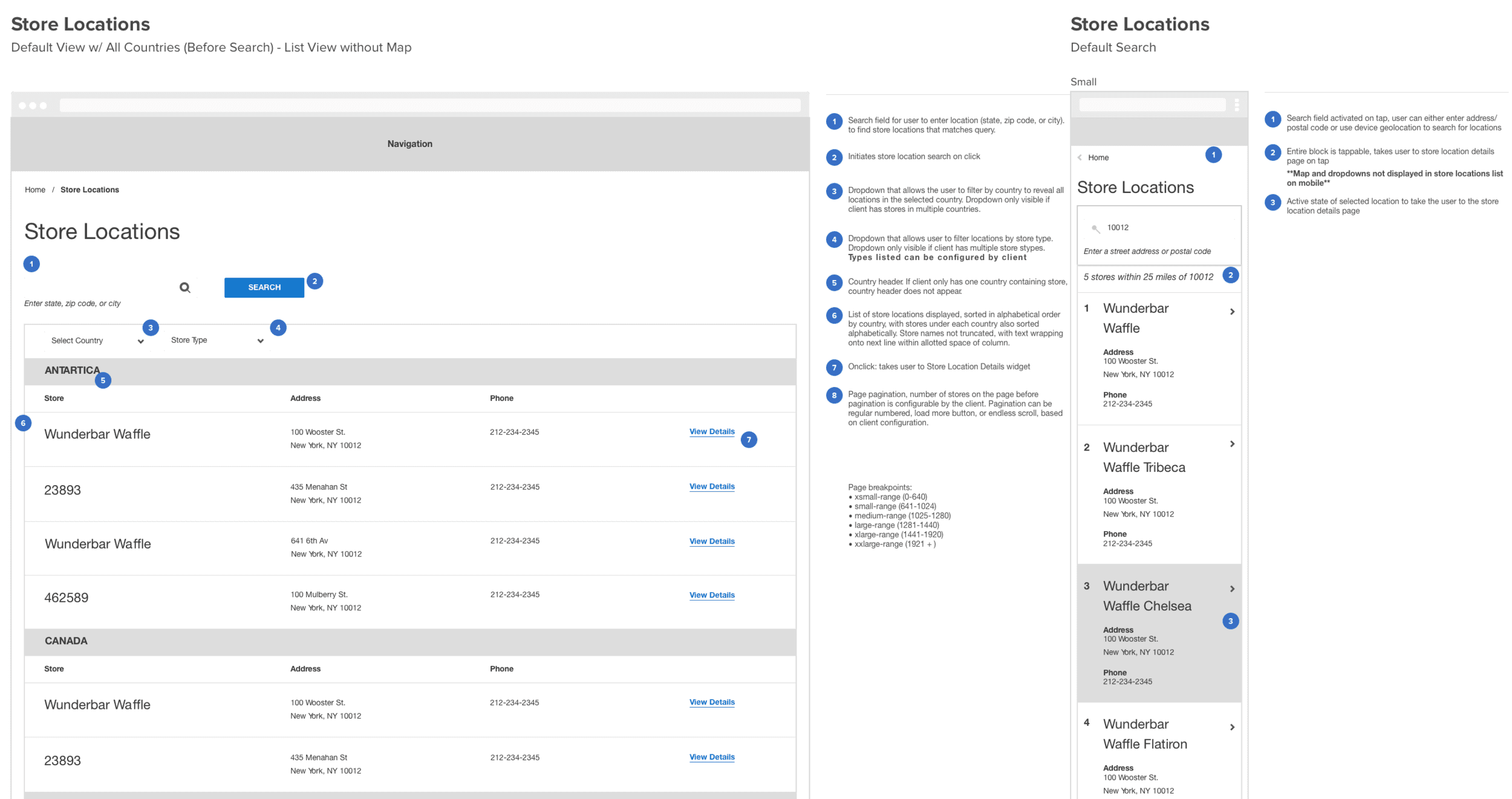Screen dimensions: 1512x799
Task: Click the magnifier icon in the desktop search field
Action: [185, 288]
